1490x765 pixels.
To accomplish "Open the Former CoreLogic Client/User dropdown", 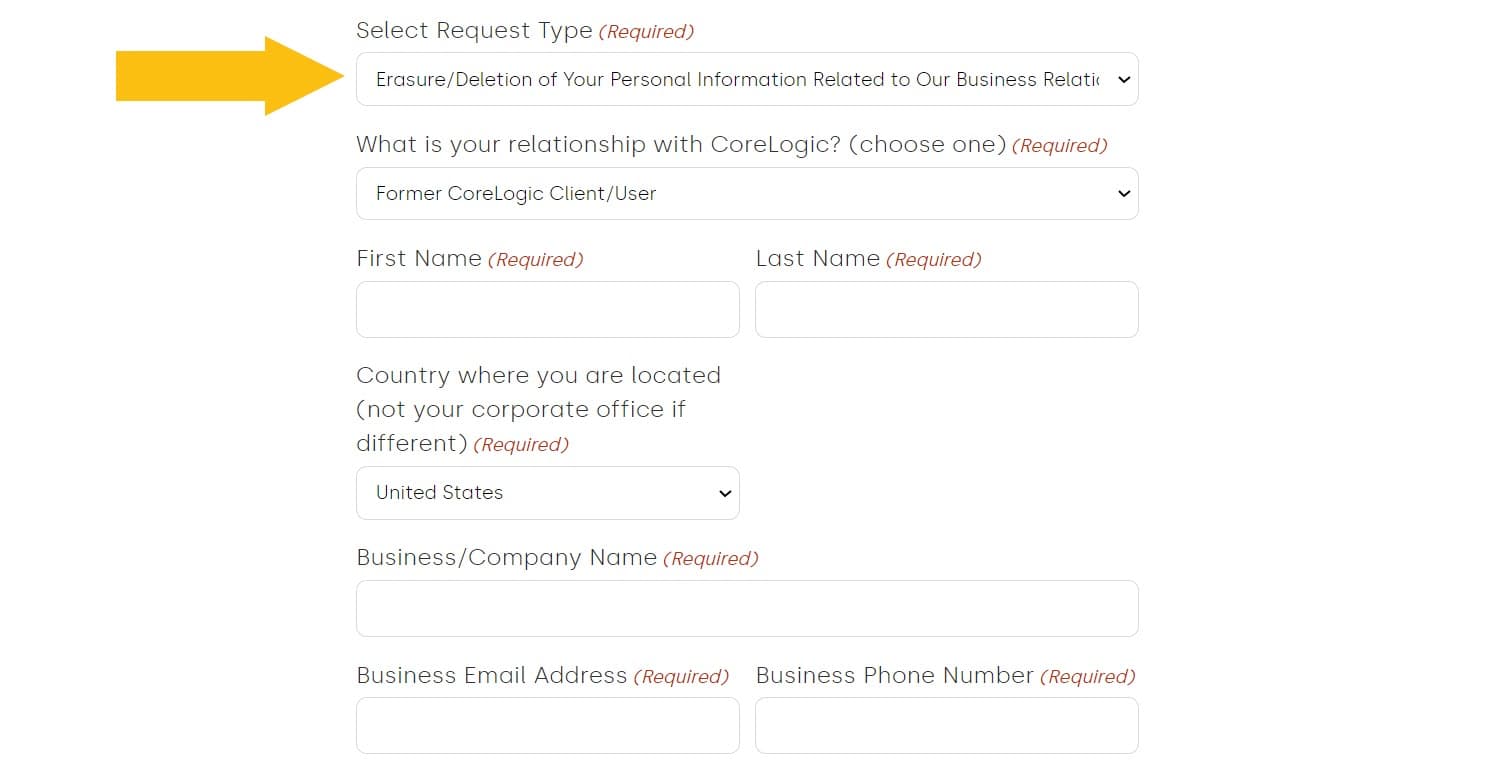I will [735, 194].
